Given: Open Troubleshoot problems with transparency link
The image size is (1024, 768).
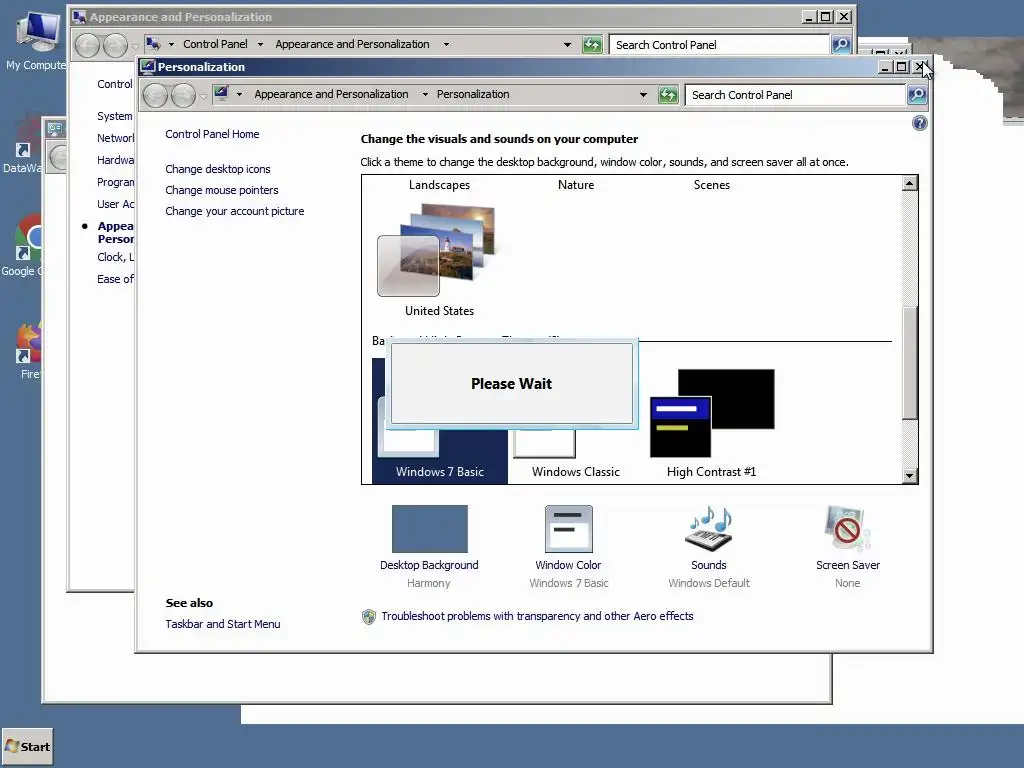Looking at the screenshot, I should pos(537,616).
